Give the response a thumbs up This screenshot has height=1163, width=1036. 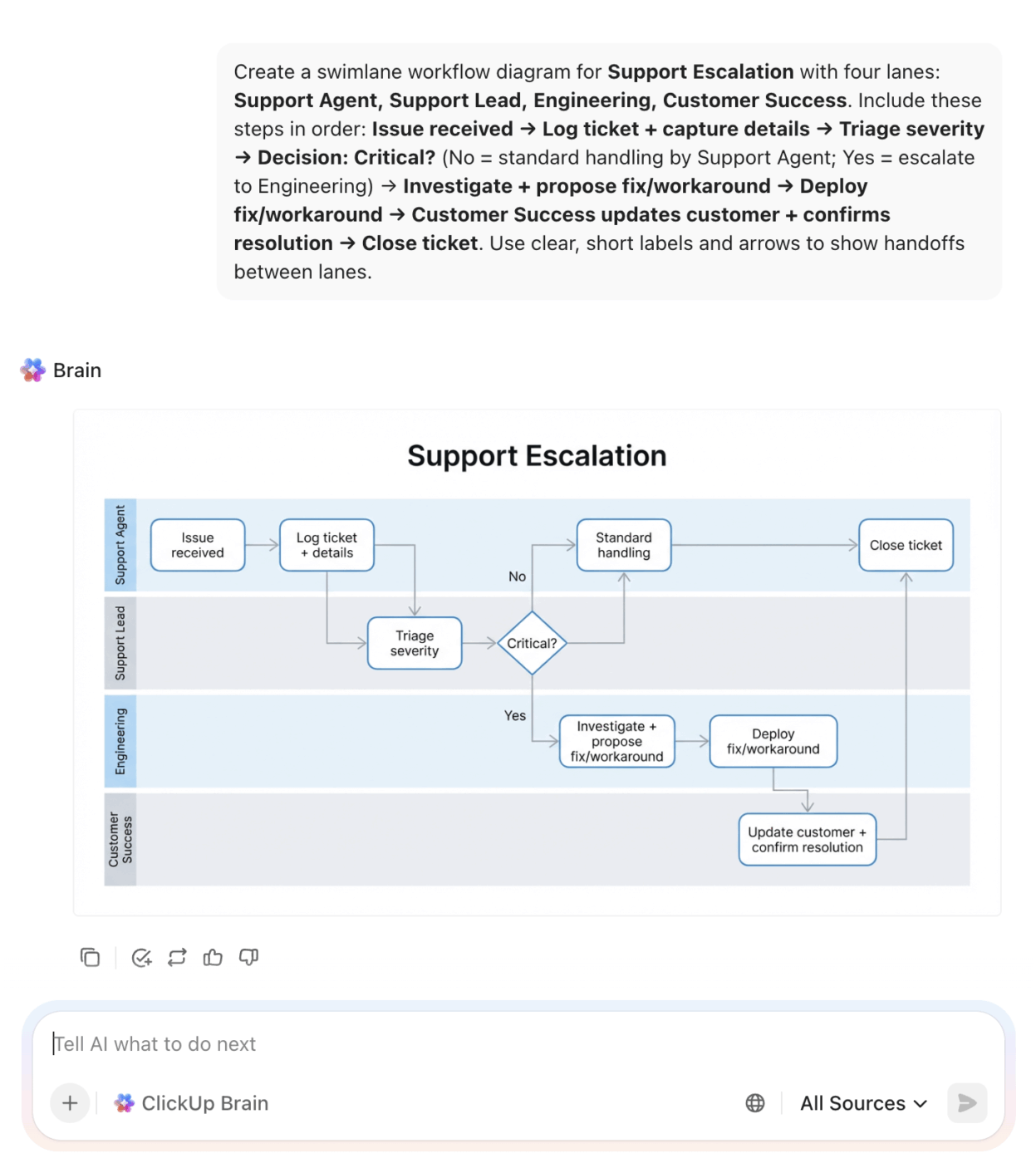coord(213,957)
